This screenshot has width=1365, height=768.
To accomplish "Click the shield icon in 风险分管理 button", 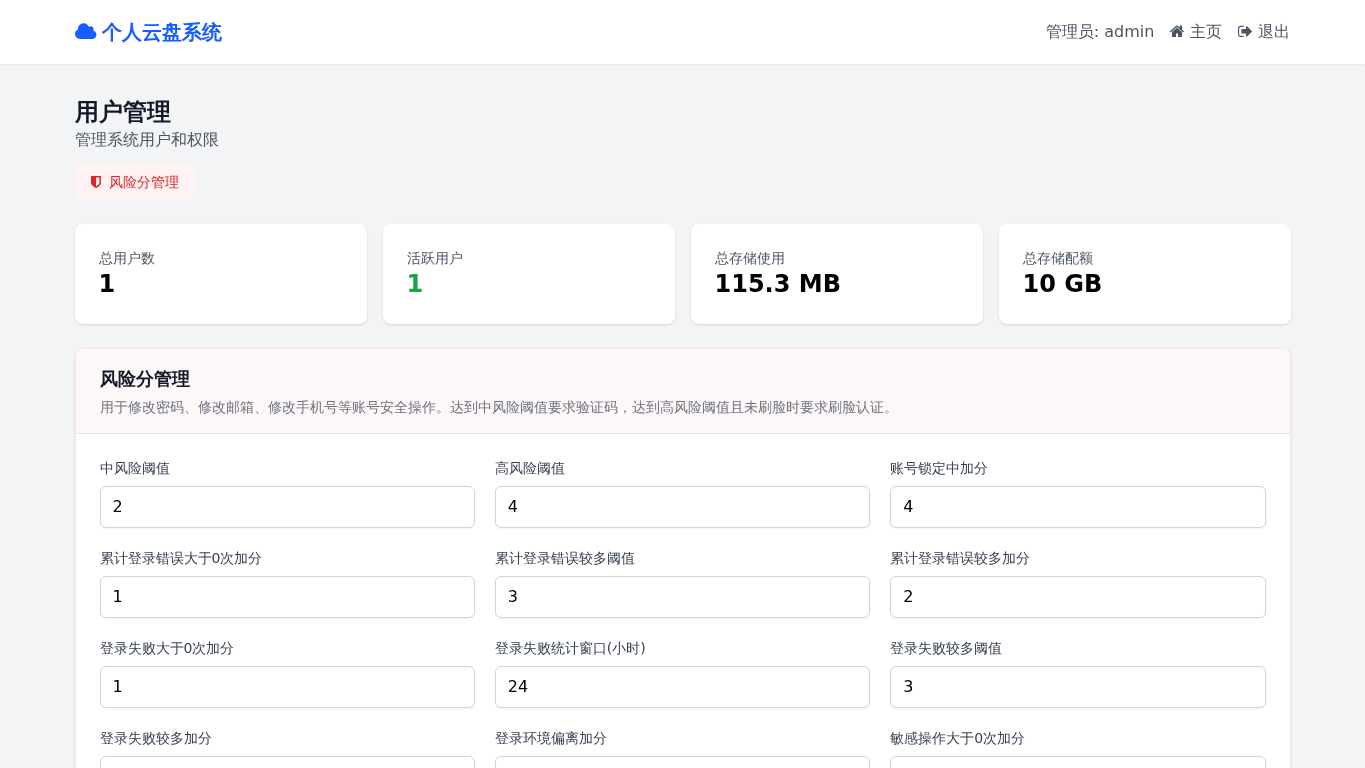I will 96,182.
